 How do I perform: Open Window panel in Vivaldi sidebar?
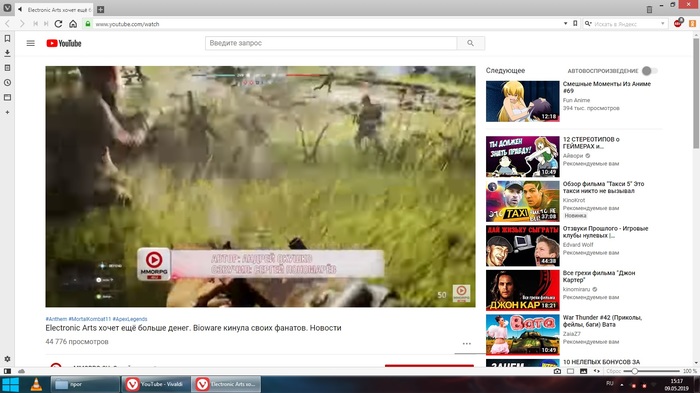[7, 97]
